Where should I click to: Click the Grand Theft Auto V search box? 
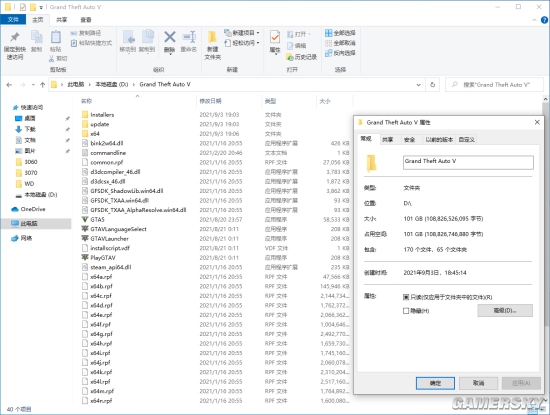tap(494, 85)
